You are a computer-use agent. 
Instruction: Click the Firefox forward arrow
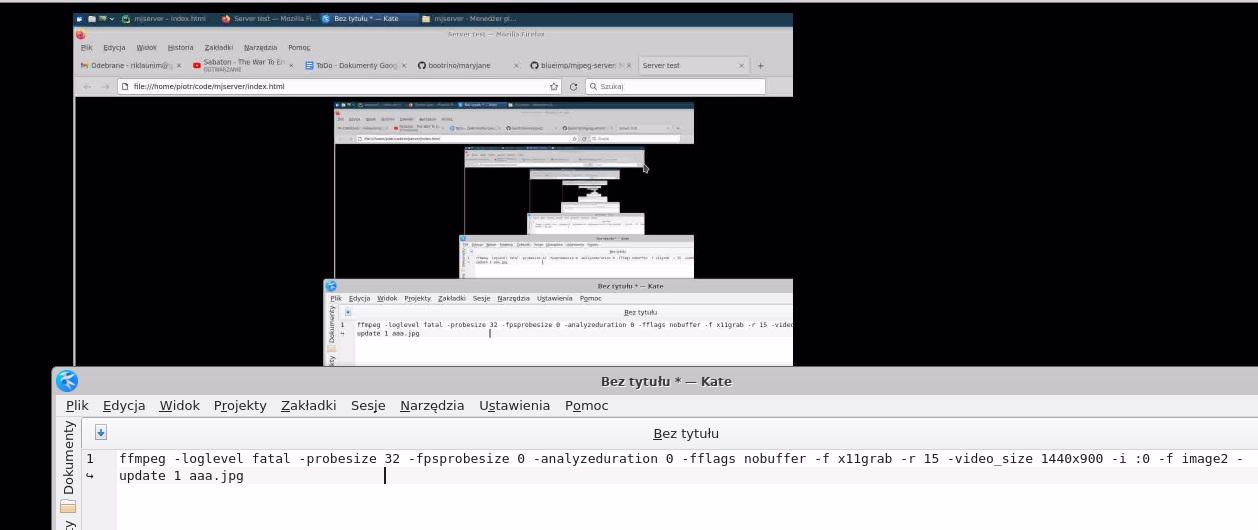tap(105, 86)
